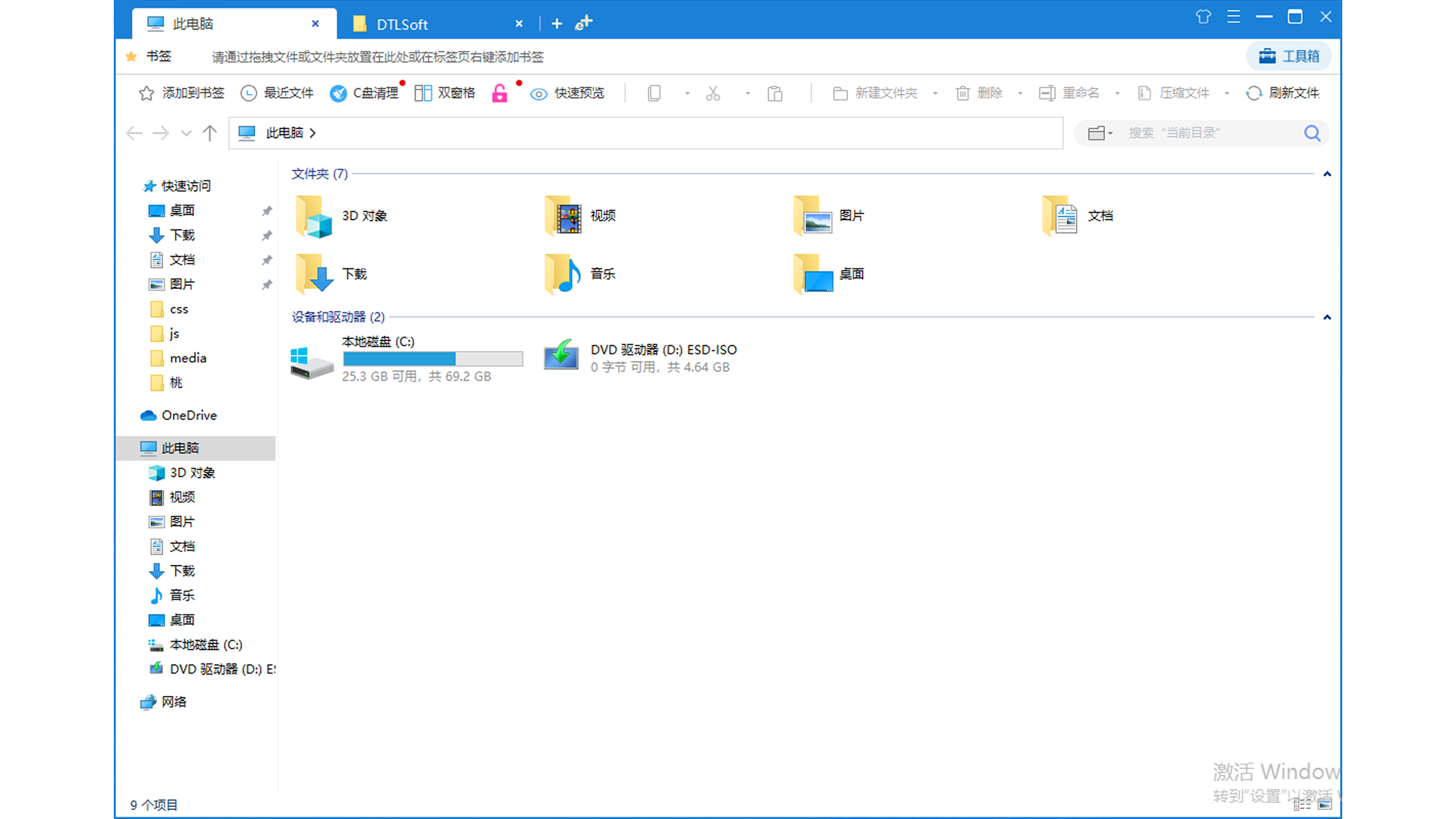
Task: Open the view options dropdown near search
Action: click(1099, 133)
